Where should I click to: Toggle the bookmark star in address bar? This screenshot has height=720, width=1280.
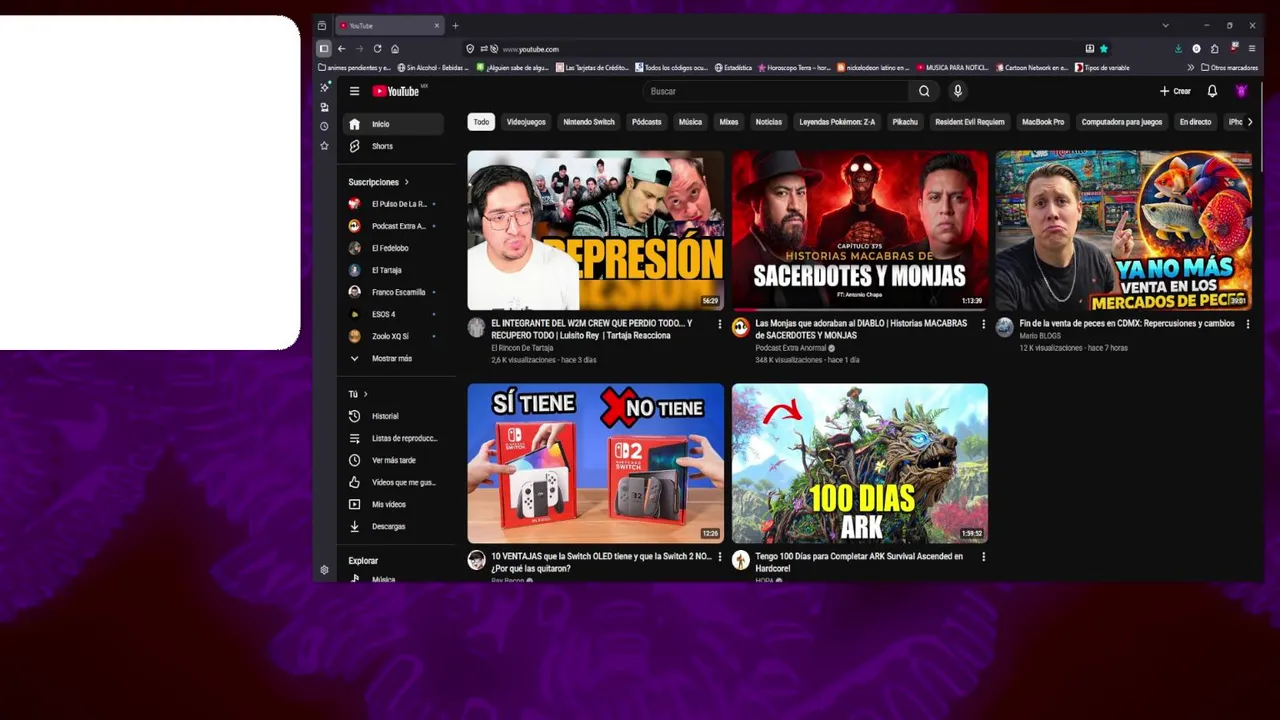[x=1104, y=48]
